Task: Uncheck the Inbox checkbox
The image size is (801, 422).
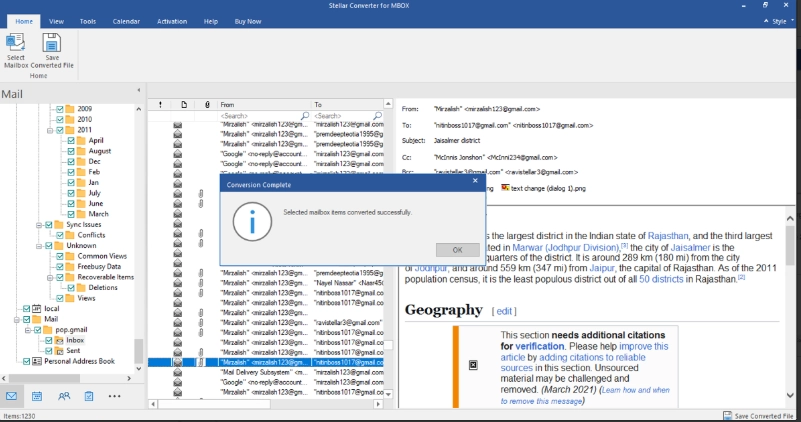Action: [49, 340]
